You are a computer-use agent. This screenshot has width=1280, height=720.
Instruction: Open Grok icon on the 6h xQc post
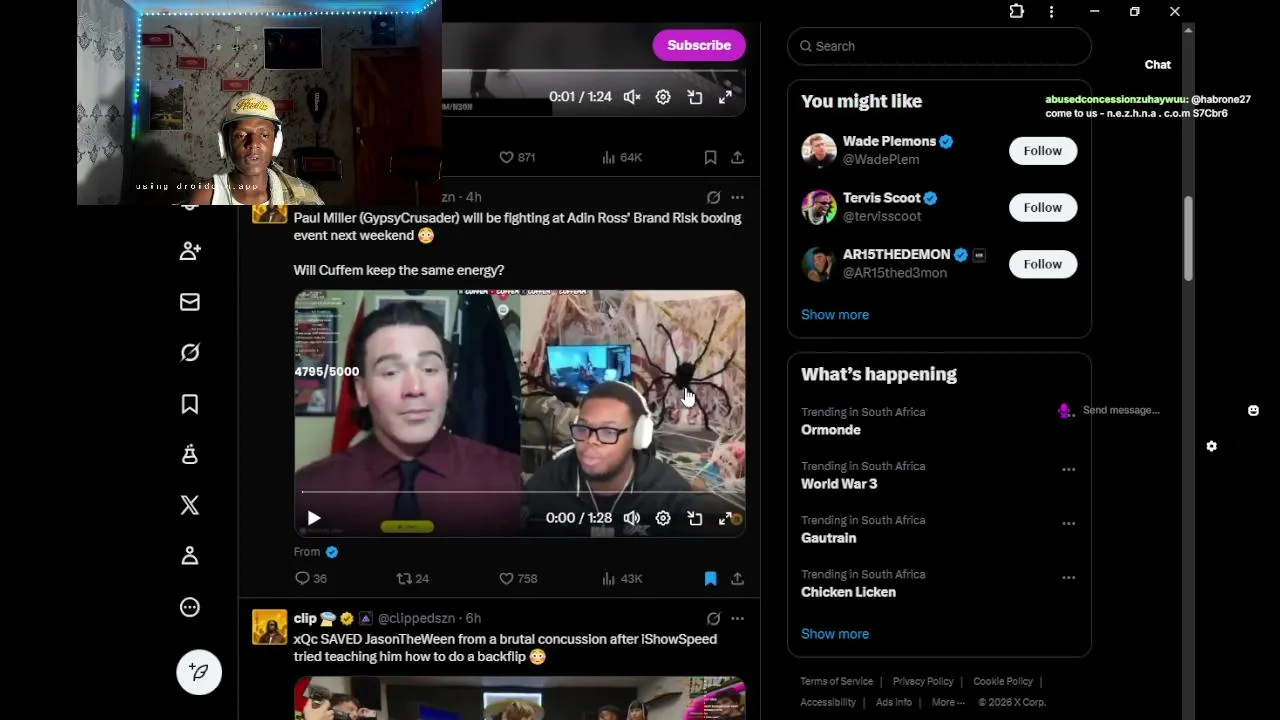pos(713,618)
